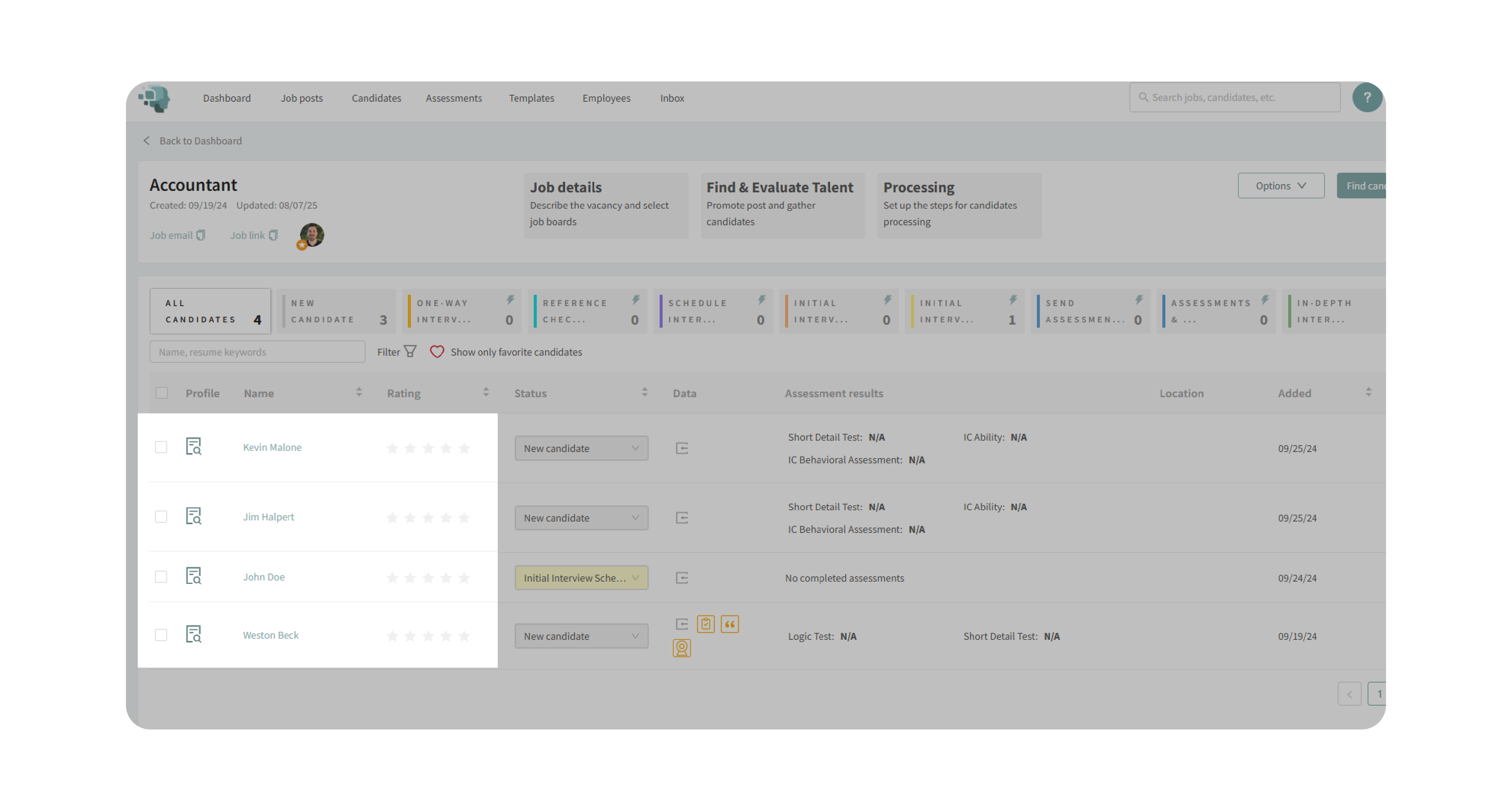Image resolution: width=1512 pixels, height=811 pixels.
Task: Switch to the New Candidate stage tab
Action: [x=336, y=311]
